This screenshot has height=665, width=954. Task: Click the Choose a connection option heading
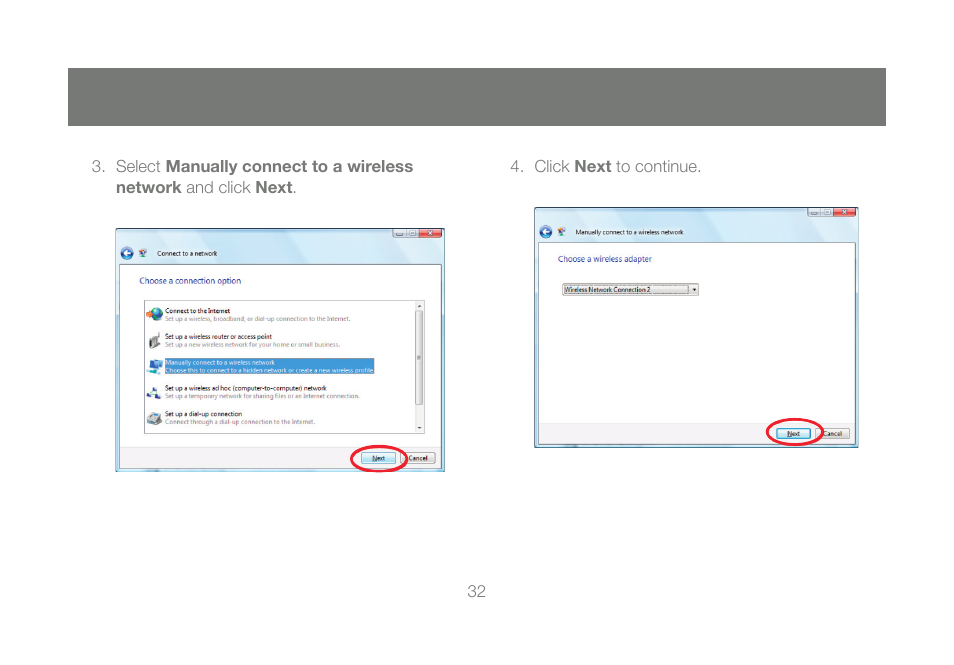coord(190,280)
